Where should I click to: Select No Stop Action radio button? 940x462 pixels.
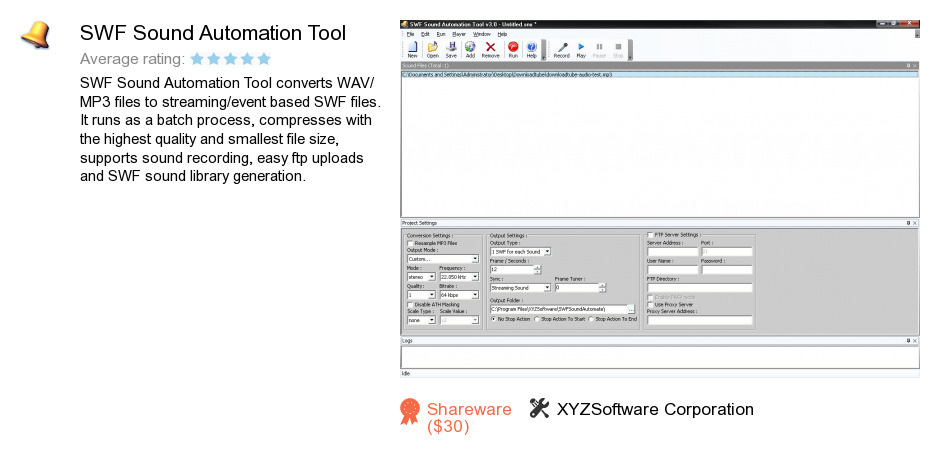point(493,319)
